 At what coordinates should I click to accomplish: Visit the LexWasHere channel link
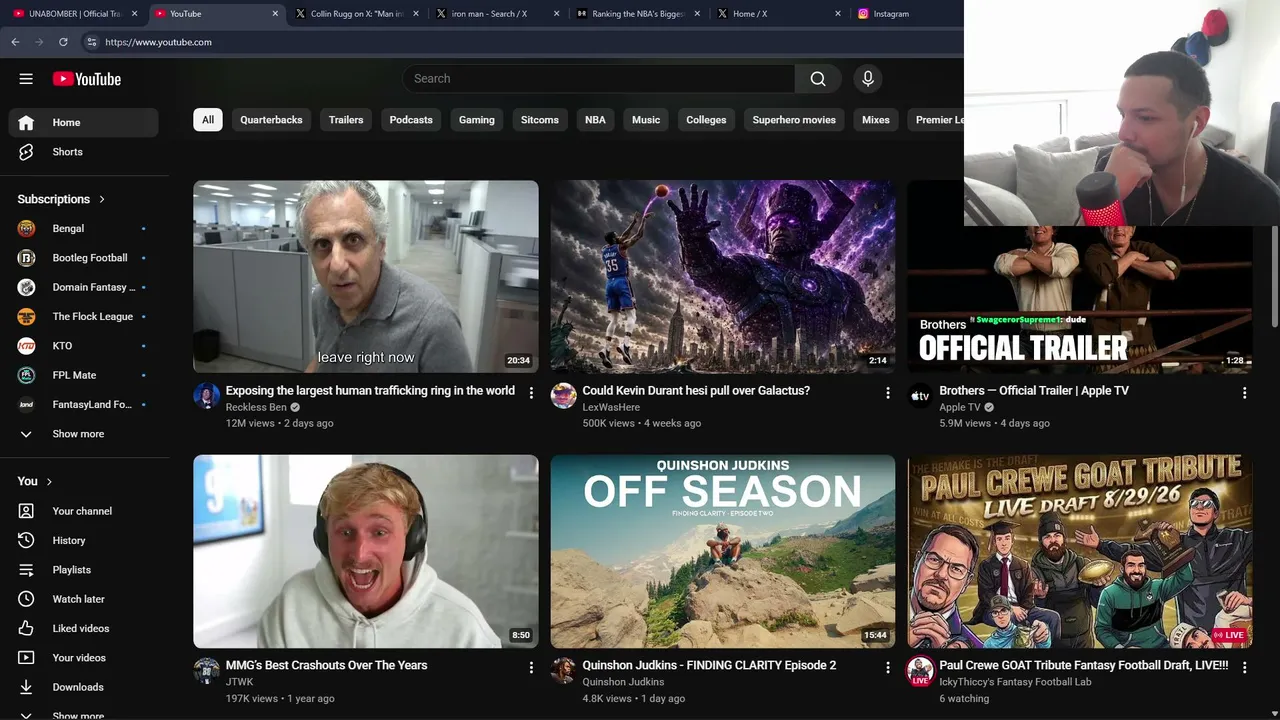(611, 408)
